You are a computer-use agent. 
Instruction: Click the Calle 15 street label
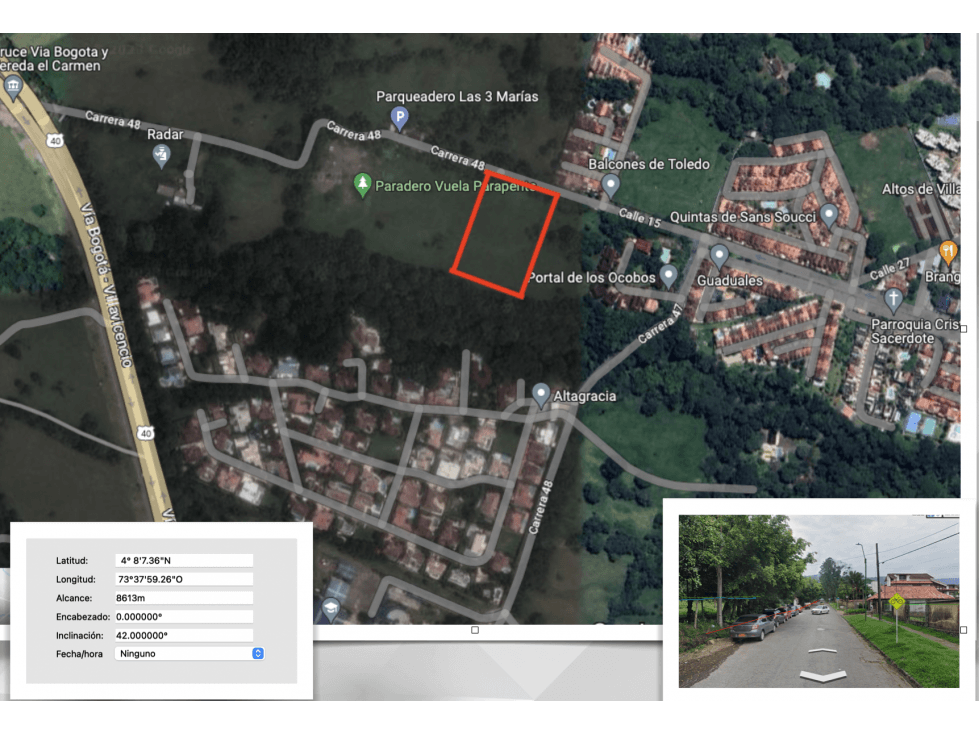point(639,218)
